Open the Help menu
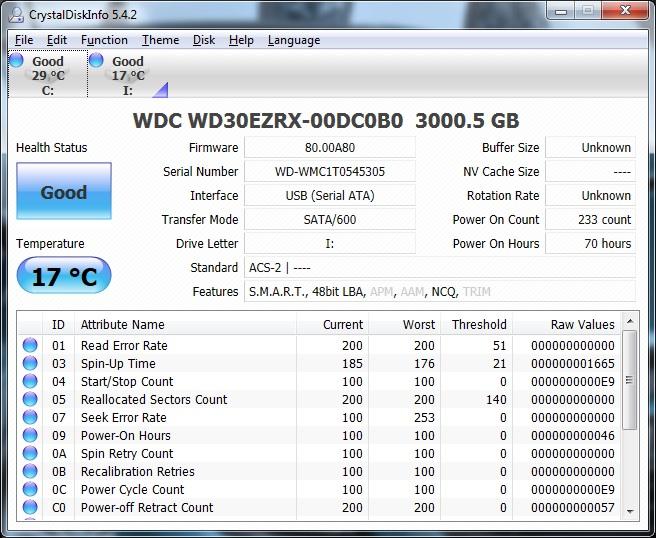Screen dimensions: 656x538 point(241,40)
